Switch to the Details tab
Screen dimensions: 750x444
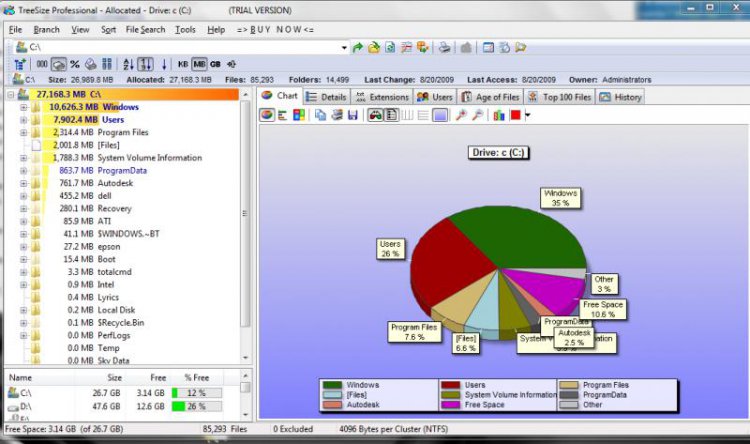pyautogui.click(x=327, y=97)
